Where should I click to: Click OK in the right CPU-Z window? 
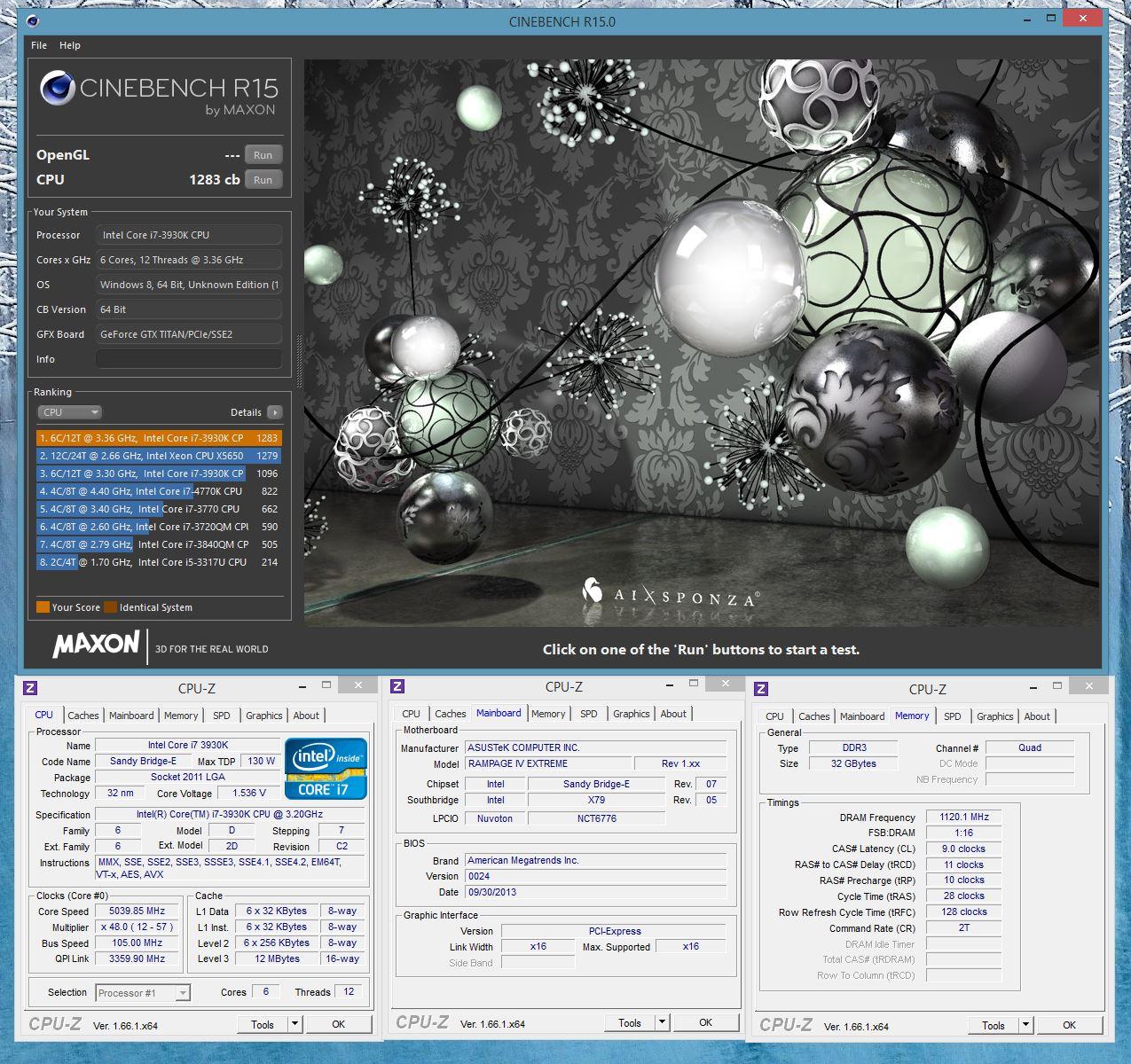tap(1070, 1025)
